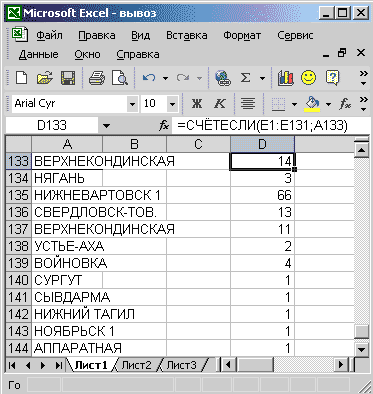Restore workbook window inner restore button
The image size is (373, 394).
[x=342, y=53]
